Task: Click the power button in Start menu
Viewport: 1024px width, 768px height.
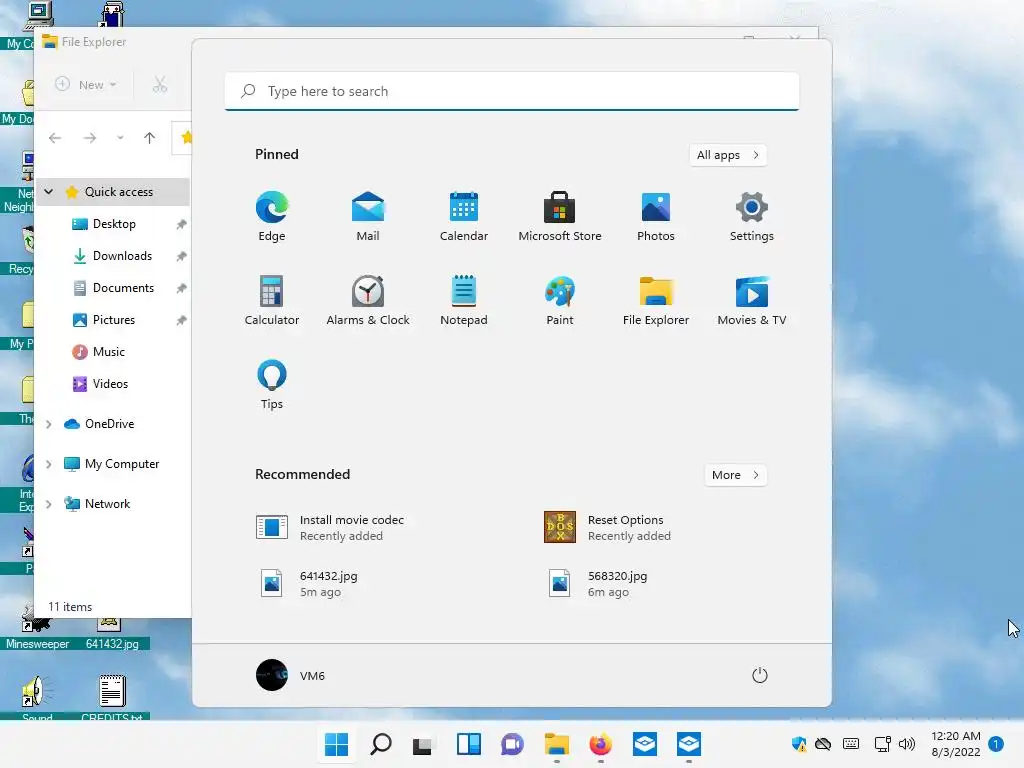Action: pyautogui.click(x=760, y=675)
